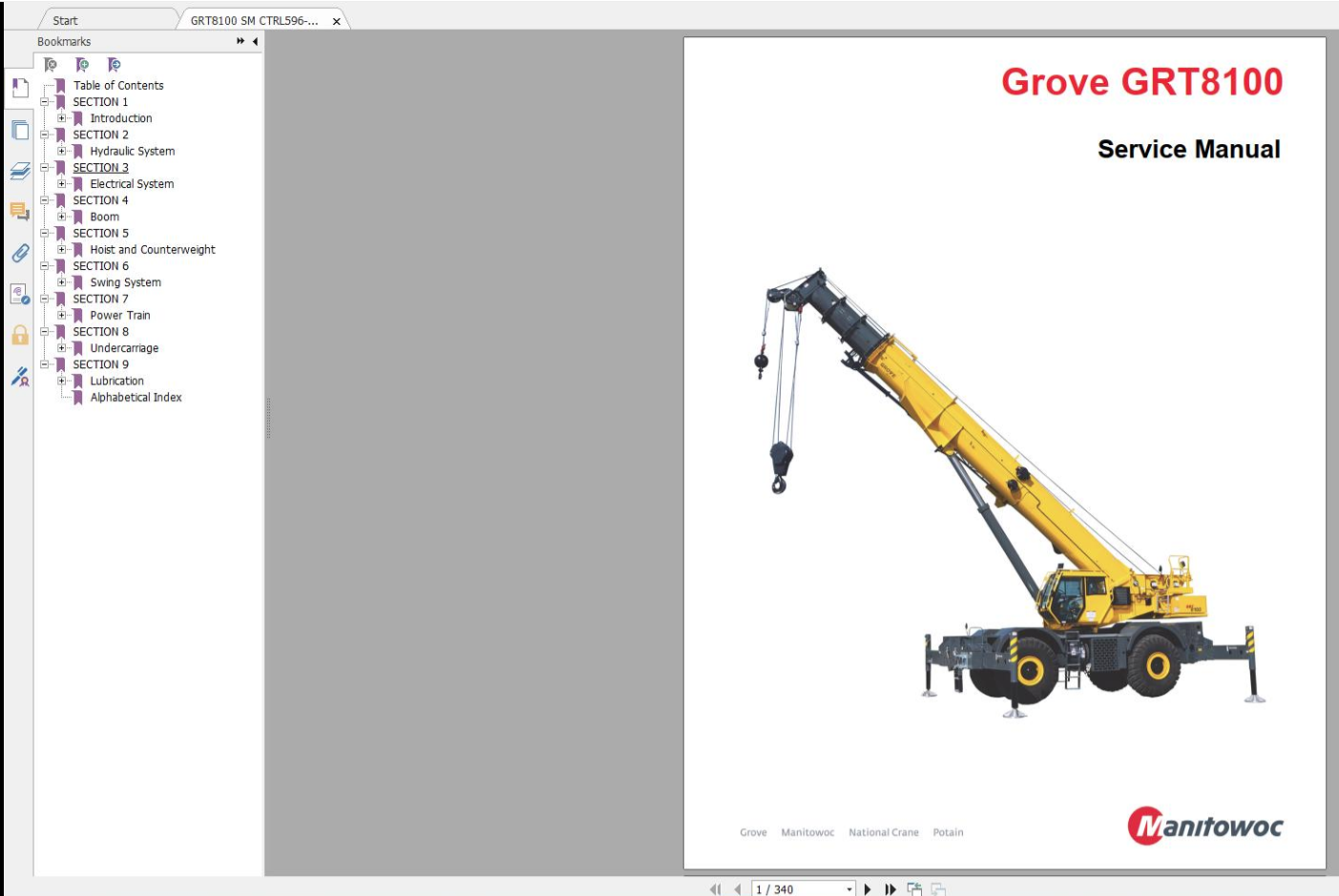1339x896 pixels.
Task: Expand the Electrical System bookmark
Action: (62, 184)
